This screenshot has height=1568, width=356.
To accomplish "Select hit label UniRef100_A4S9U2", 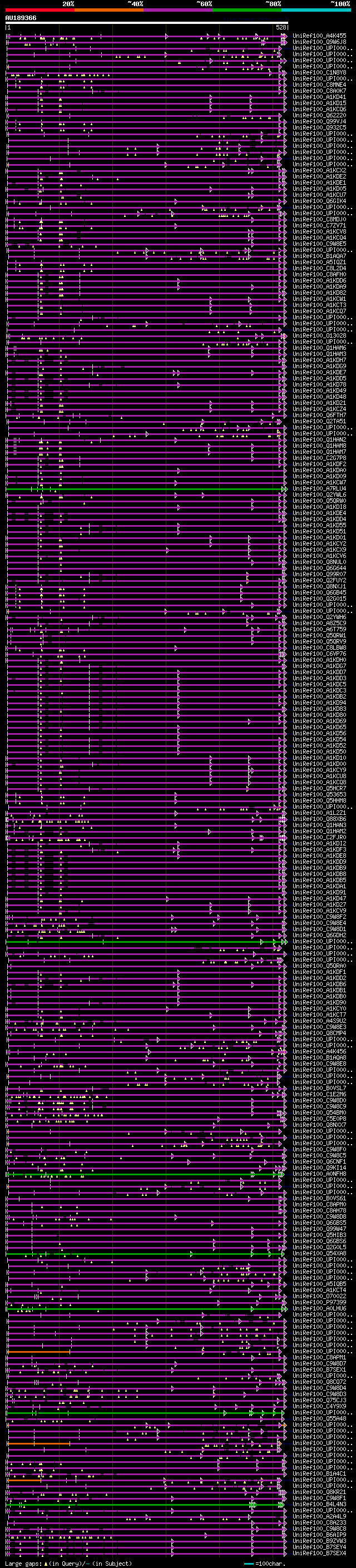I will pyautogui.click(x=319, y=1021).
